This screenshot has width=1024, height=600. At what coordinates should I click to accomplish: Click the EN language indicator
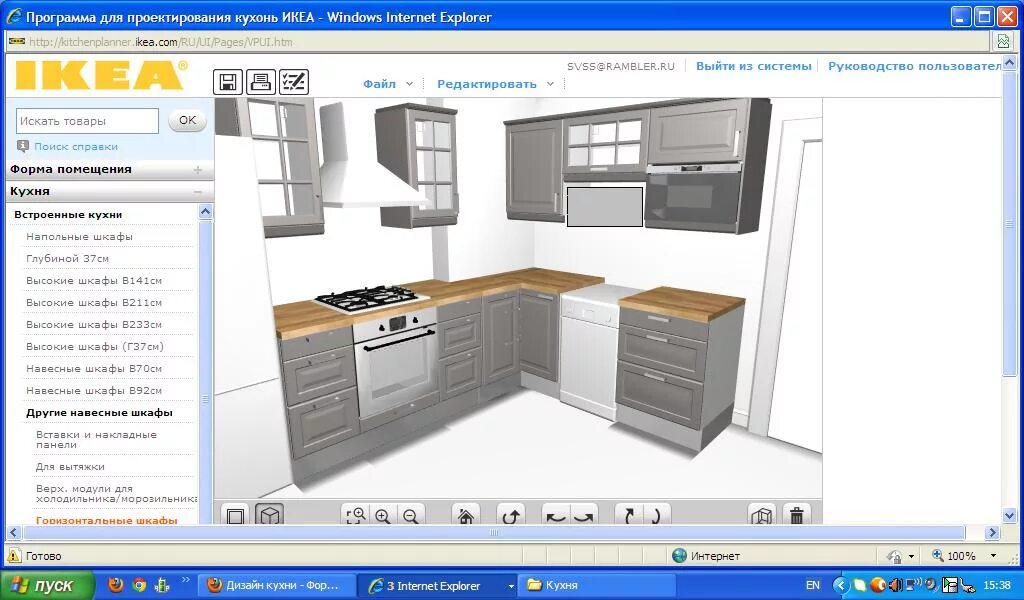click(812, 585)
